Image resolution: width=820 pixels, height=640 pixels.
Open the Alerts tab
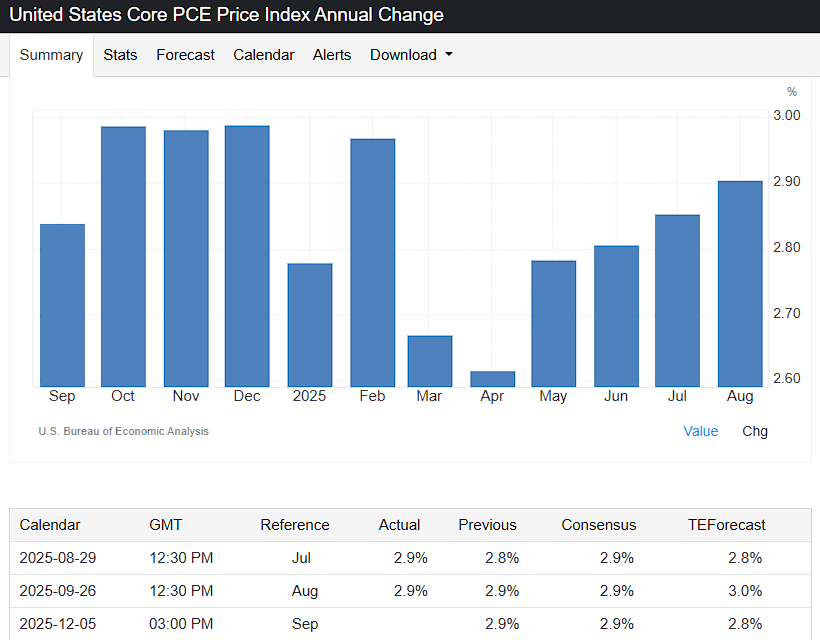coord(331,55)
